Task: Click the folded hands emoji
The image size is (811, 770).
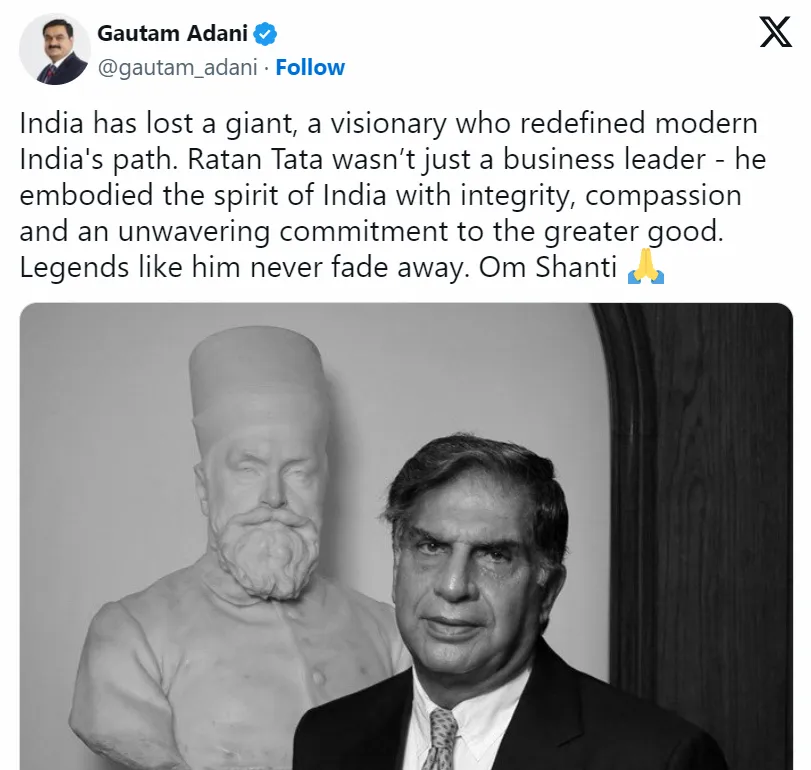Action: 645,267
